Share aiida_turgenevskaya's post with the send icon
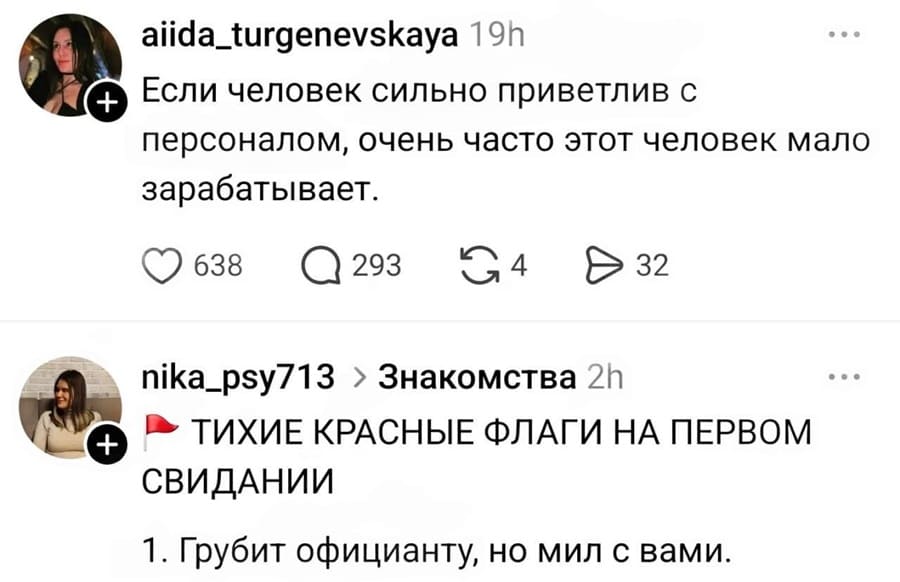 pyautogui.click(x=606, y=263)
